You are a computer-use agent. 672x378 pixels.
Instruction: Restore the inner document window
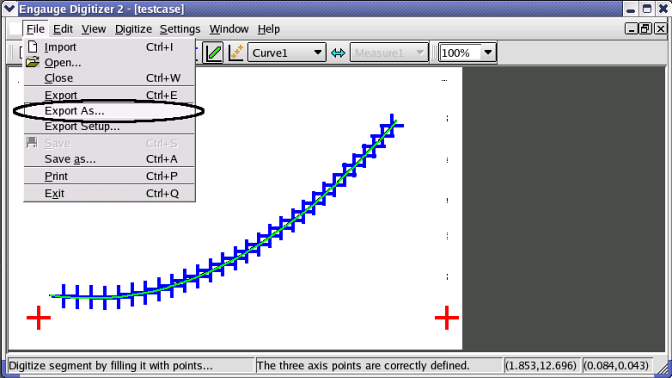click(x=645, y=29)
